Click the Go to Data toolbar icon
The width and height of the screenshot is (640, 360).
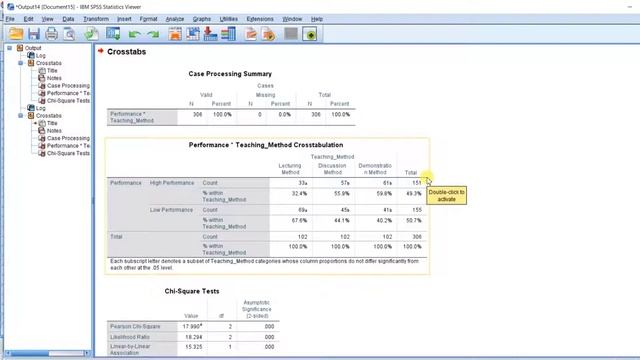[175, 34]
